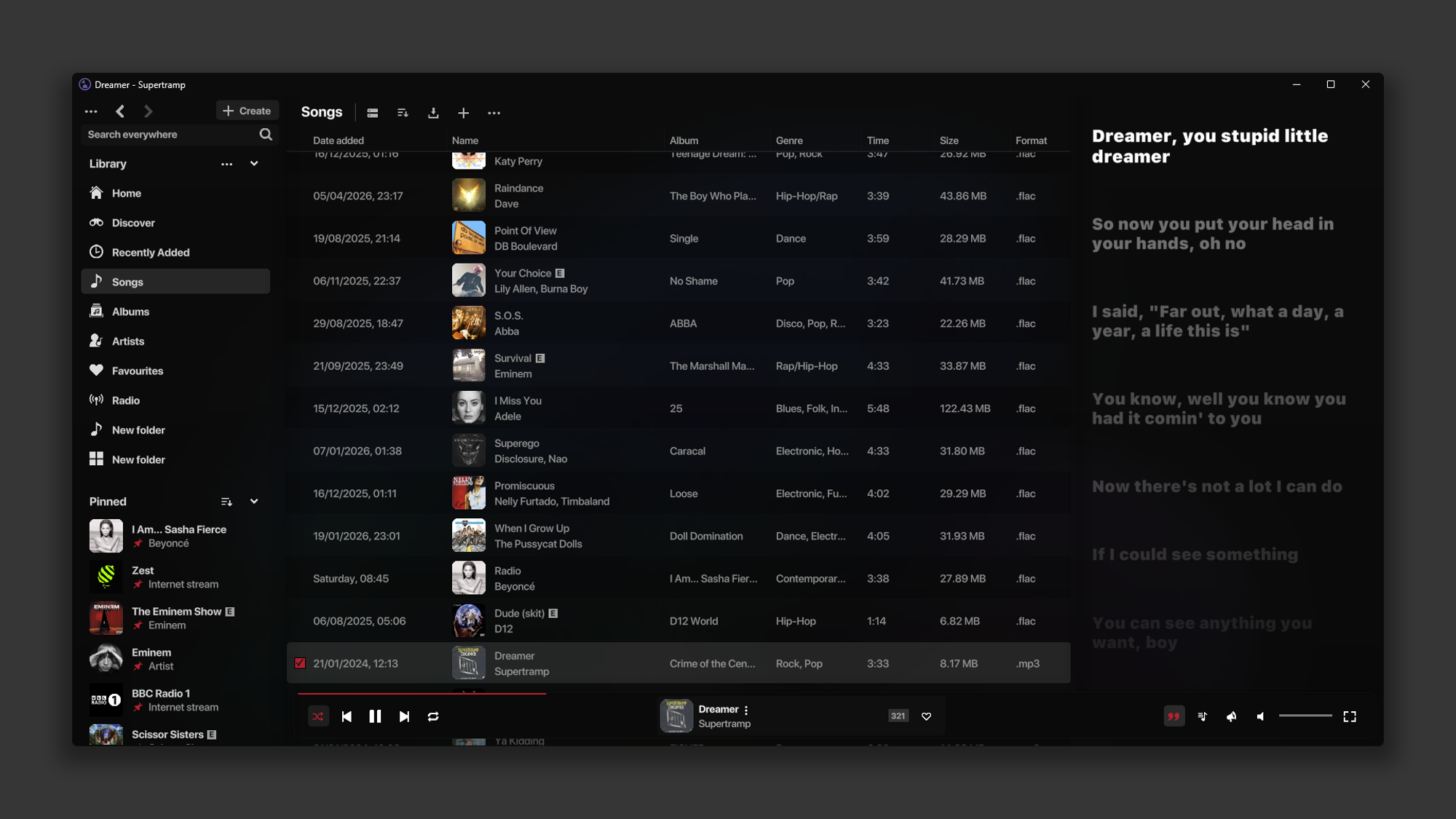Sort songs by Date added column
The image size is (1456, 819).
click(339, 141)
